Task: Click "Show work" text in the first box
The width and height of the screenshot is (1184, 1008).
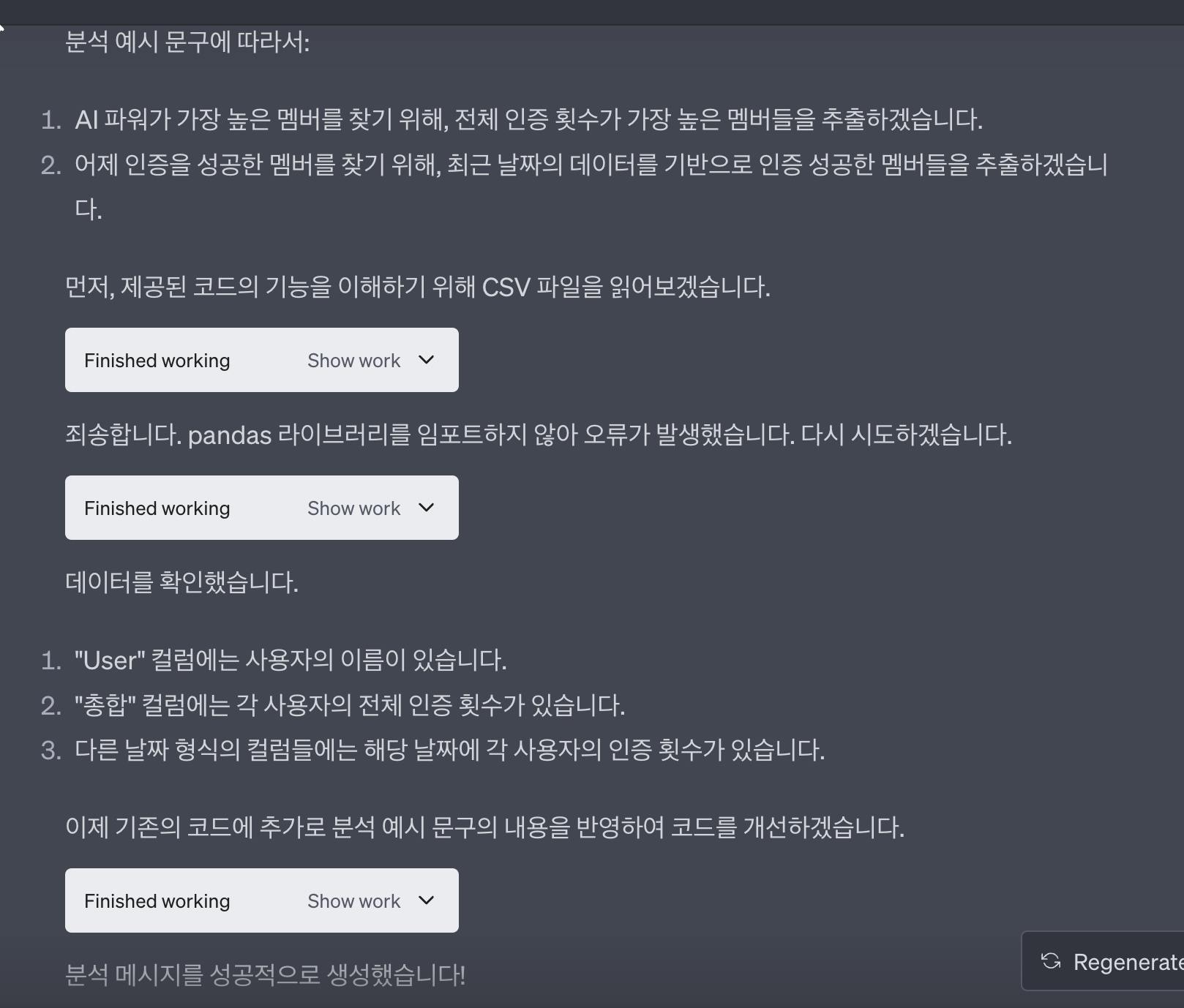Action: [353, 361]
